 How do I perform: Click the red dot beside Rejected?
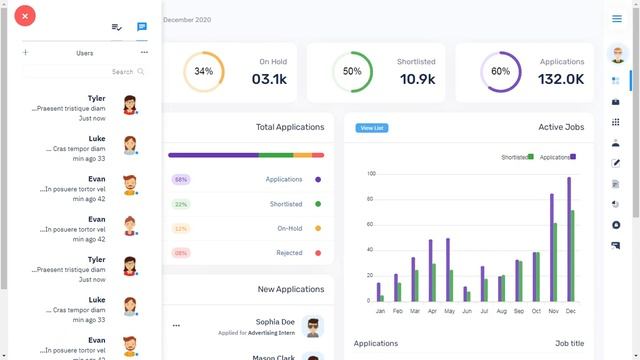[x=318, y=253]
